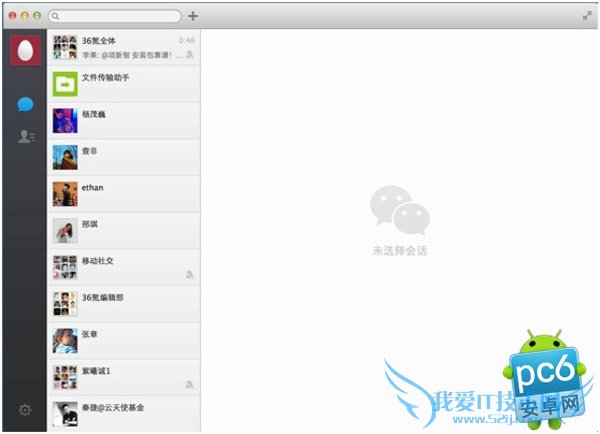The image size is (600, 434).
Task: Toggle fullscreen with the expand arrows icon
Action: point(587,16)
